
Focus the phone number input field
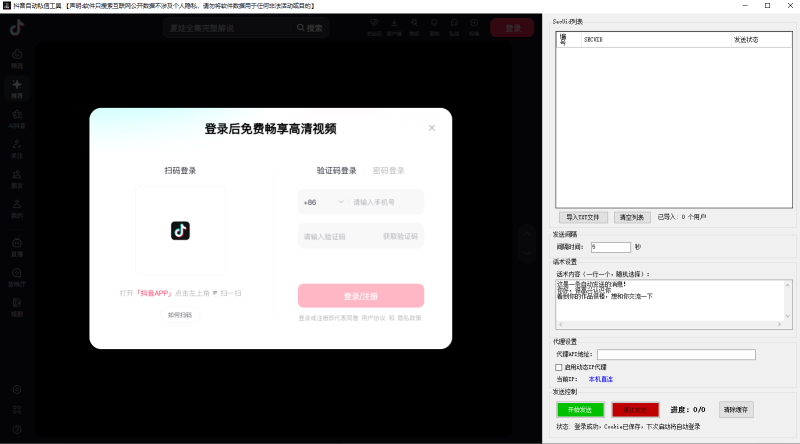pyautogui.click(x=387, y=202)
